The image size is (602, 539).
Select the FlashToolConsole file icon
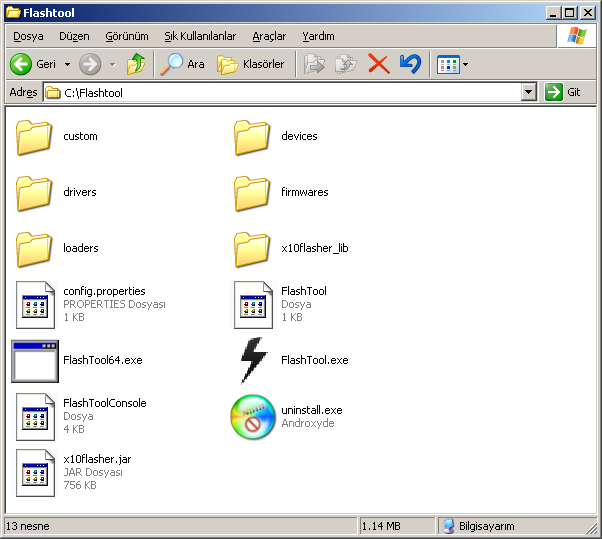click(x=35, y=417)
